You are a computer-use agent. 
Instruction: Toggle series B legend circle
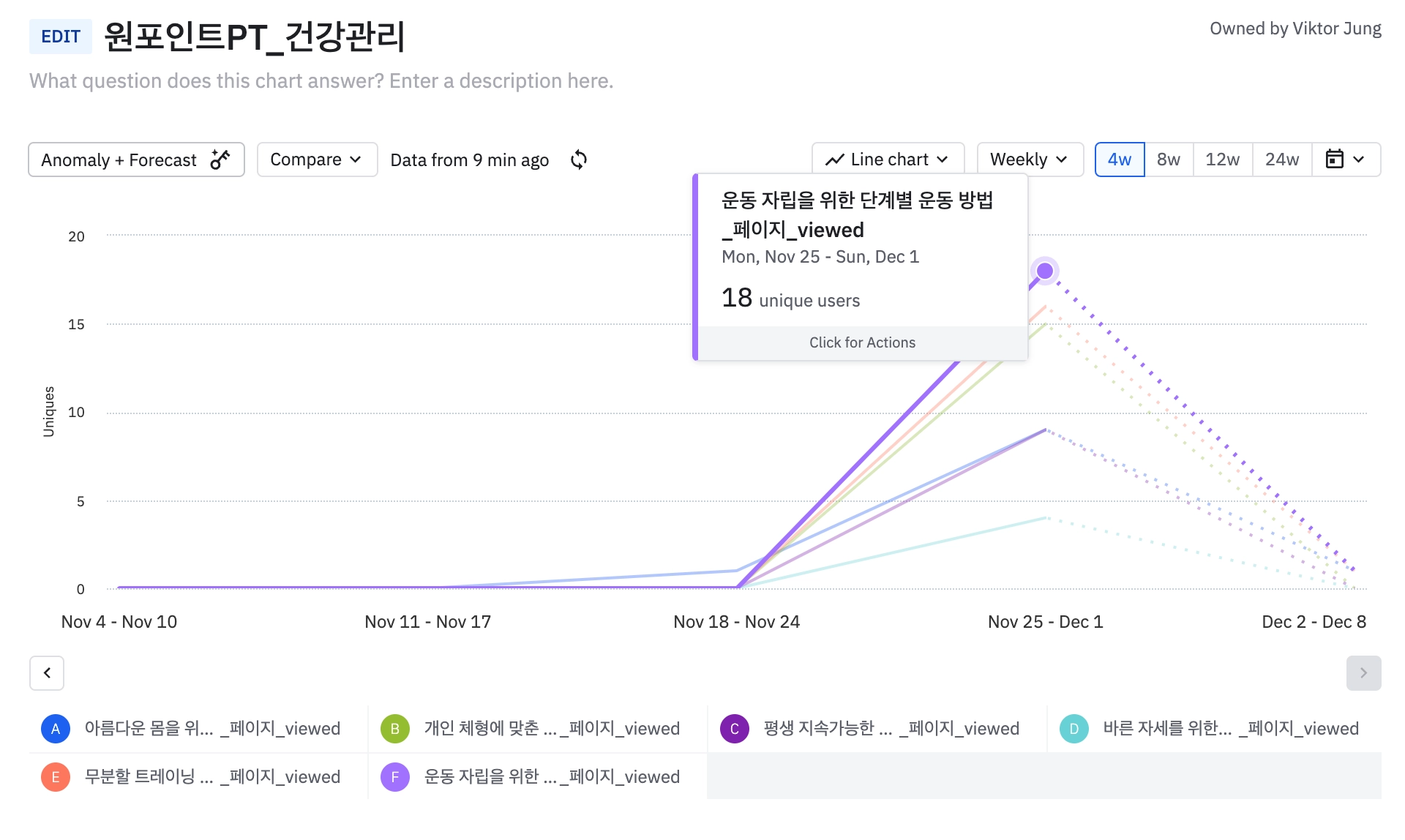(x=395, y=729)
